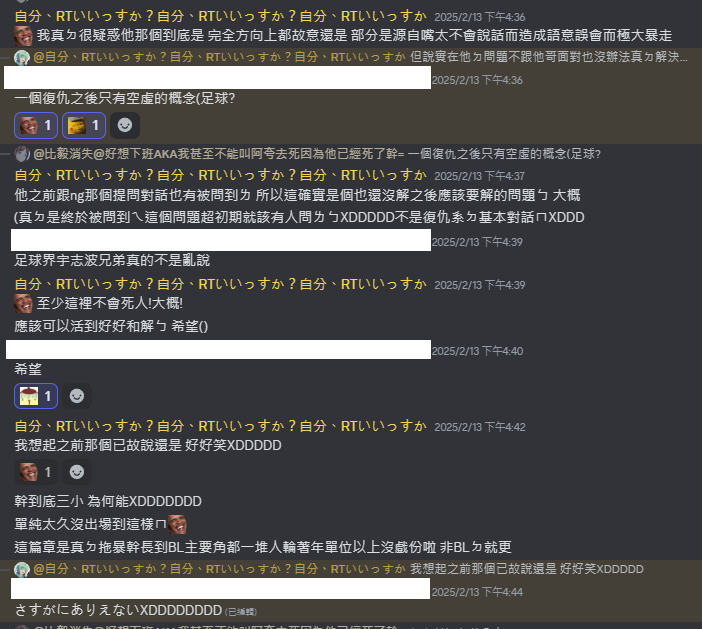Add a reaction to the 希望 message
Screen dimensions: 702x629
point(77,396)
